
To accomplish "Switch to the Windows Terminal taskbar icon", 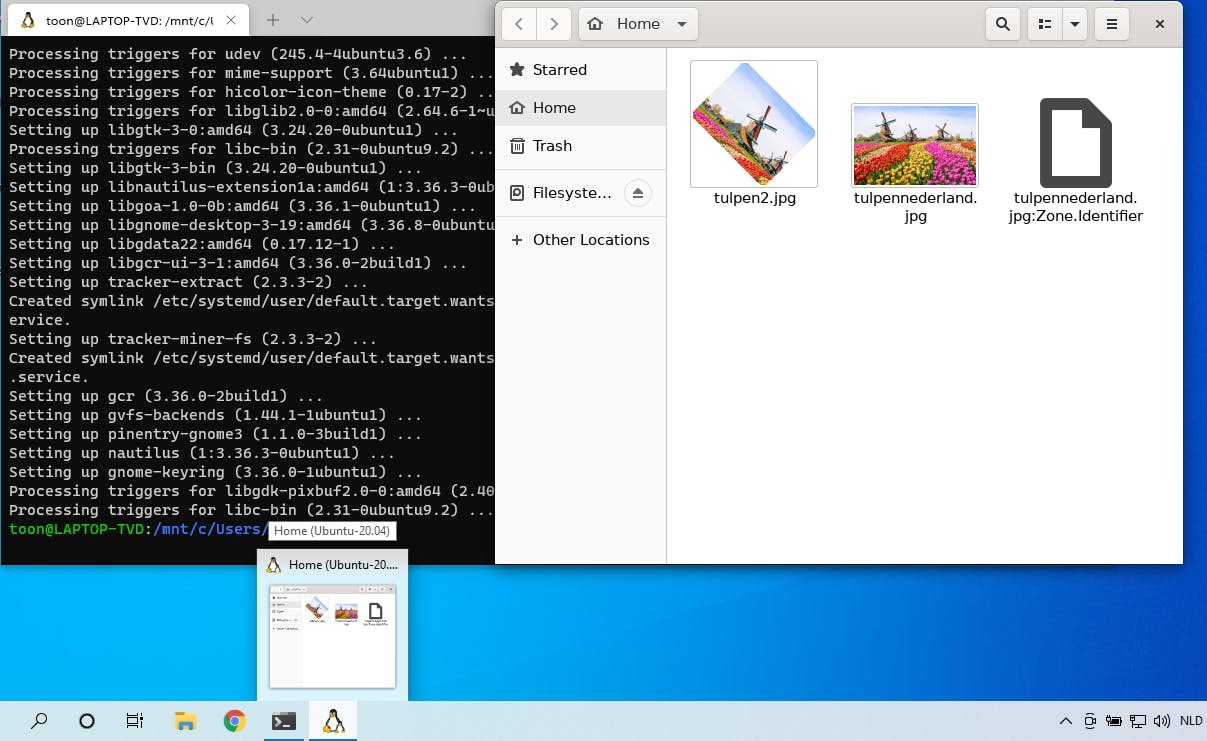I will click(x=284, y=721).
